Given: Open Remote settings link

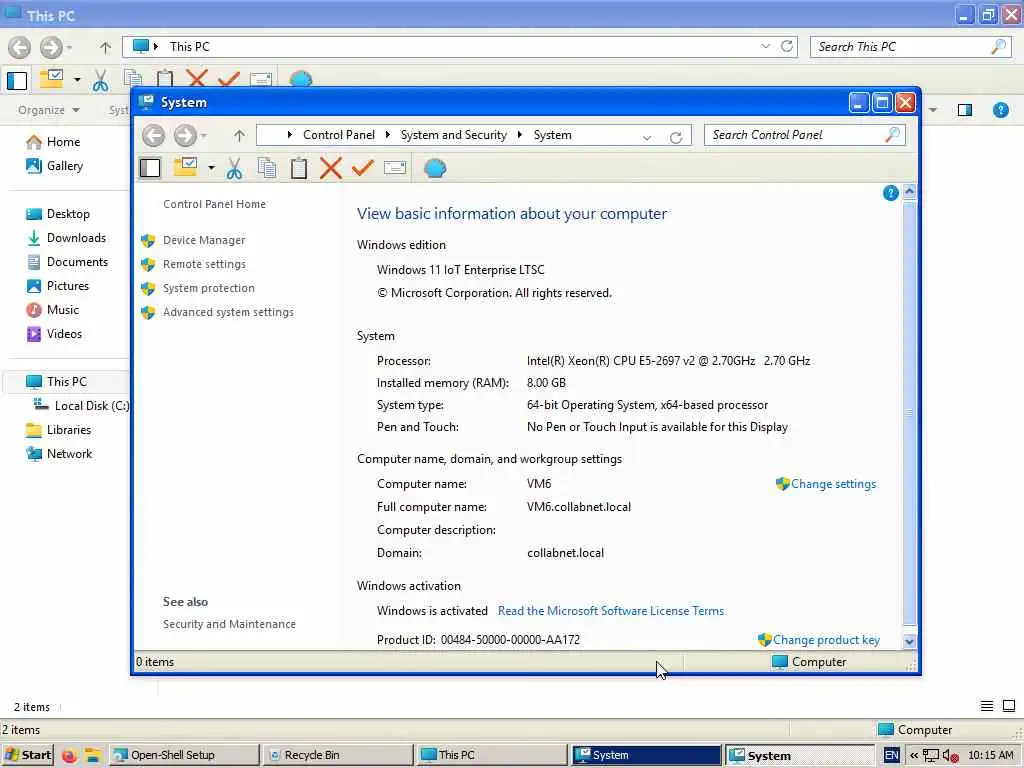Looking at the screenshot, I should click(204, 264).
